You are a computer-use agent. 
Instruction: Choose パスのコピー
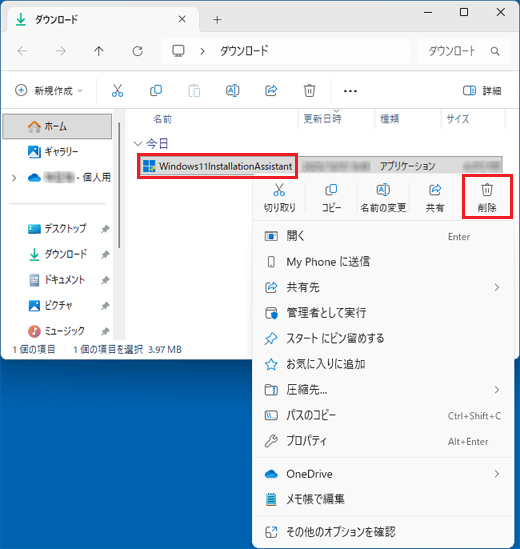[x=383, y=415]
